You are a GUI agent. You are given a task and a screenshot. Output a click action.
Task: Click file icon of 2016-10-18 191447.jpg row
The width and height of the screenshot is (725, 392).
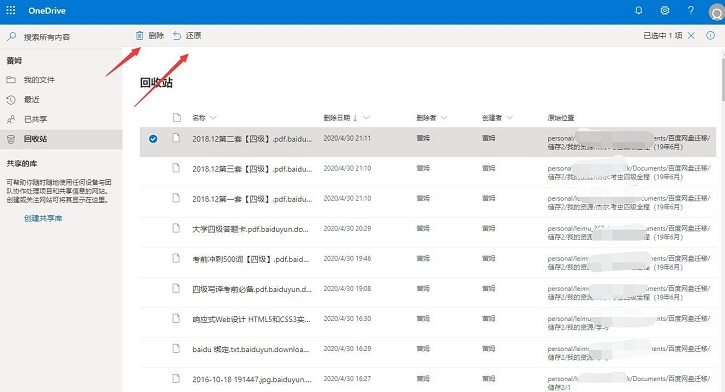coord(176,378)
